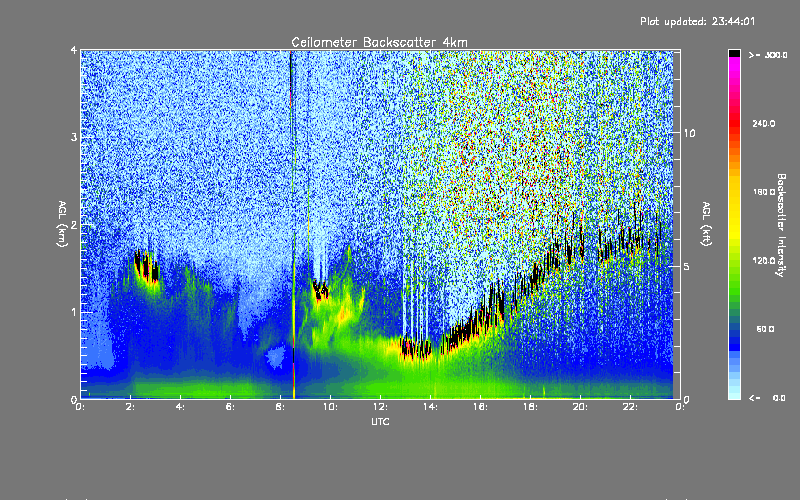Click the "180.0" colorbar value
Viewport: 800px width, 500px height.
[x=764, y=192]
